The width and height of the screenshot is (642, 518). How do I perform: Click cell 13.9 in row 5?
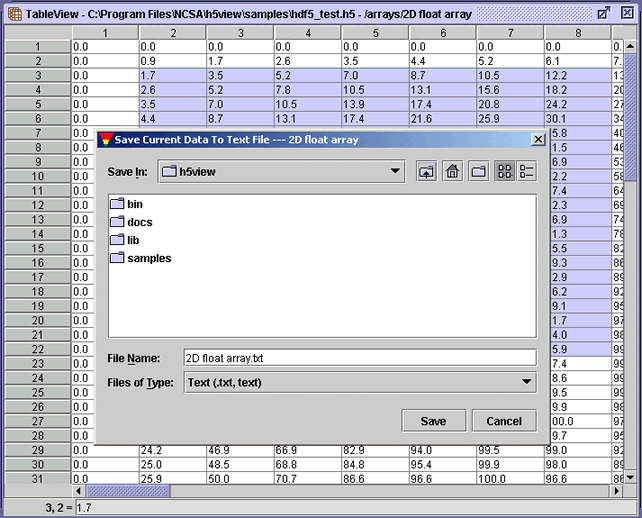click(375, 104)
